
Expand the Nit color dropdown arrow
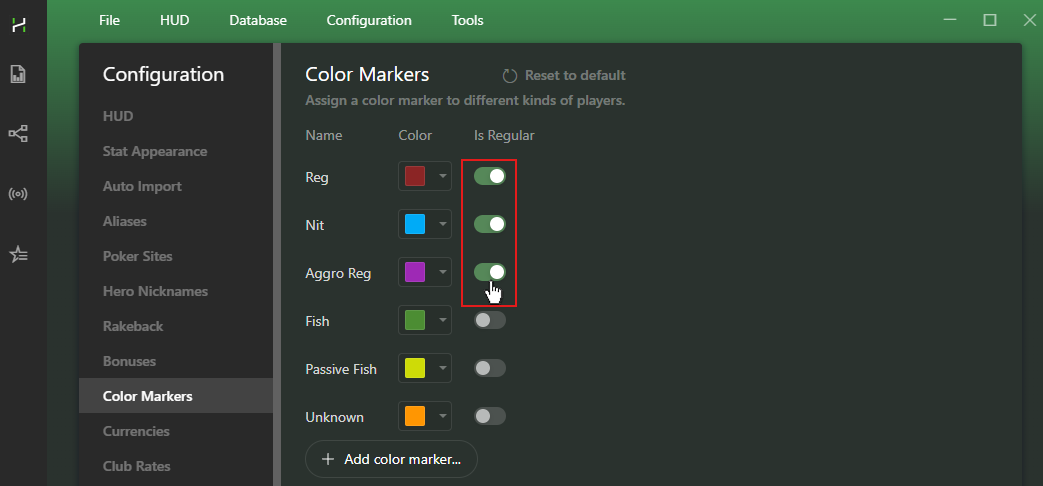tap(442, 225)
